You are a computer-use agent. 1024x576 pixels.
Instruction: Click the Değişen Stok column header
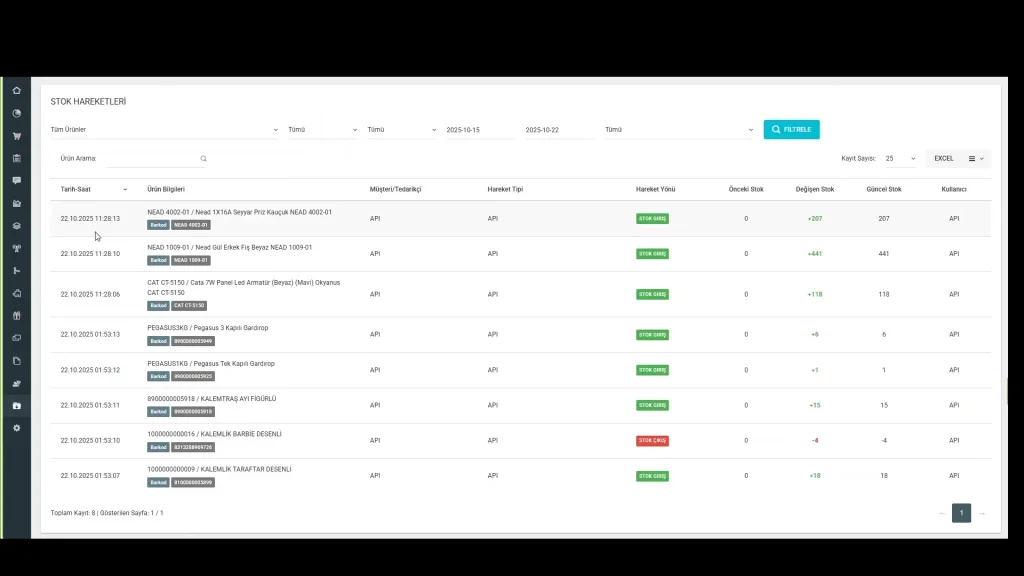[x=814, y=189]
